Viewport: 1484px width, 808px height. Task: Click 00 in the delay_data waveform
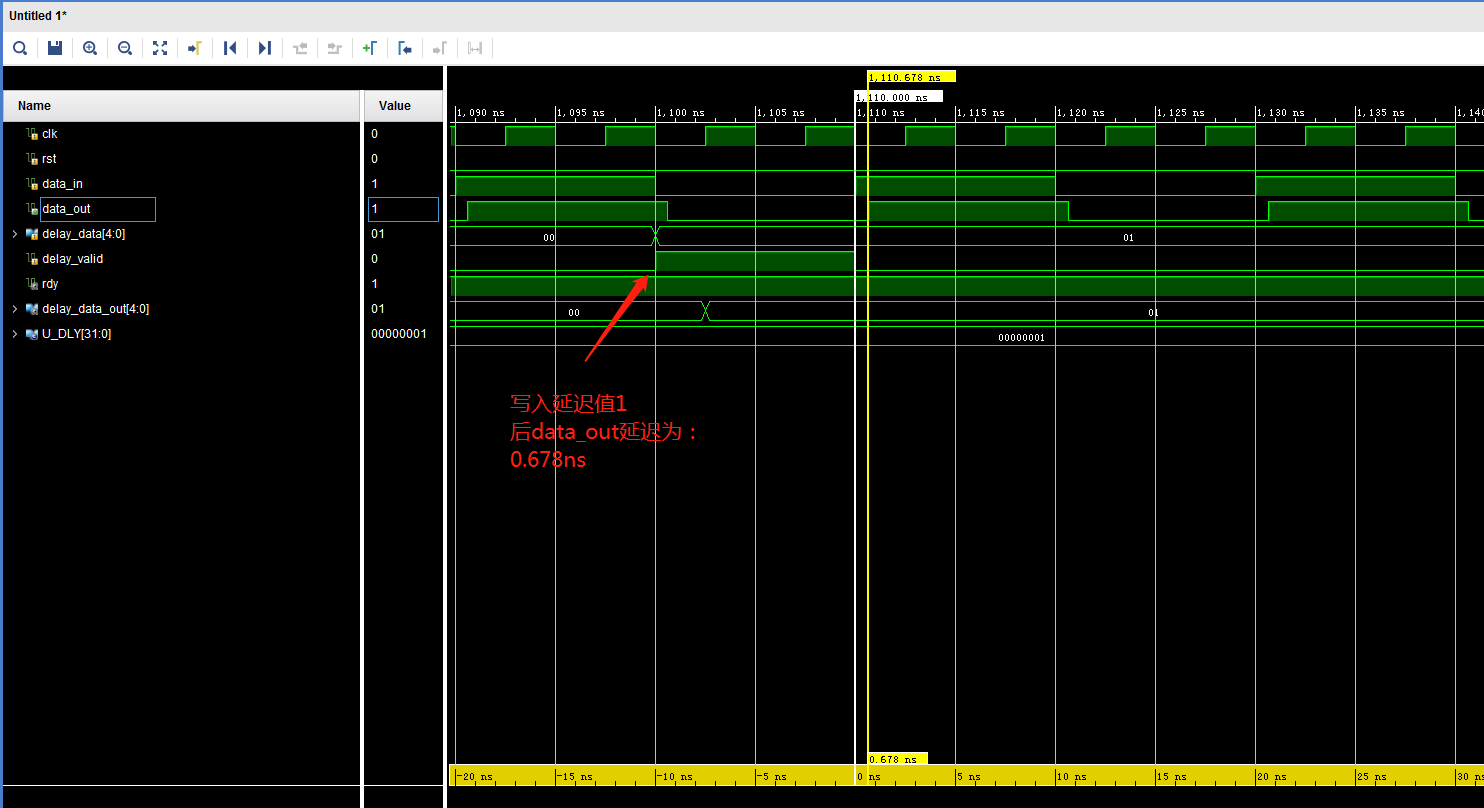(549, 238)
